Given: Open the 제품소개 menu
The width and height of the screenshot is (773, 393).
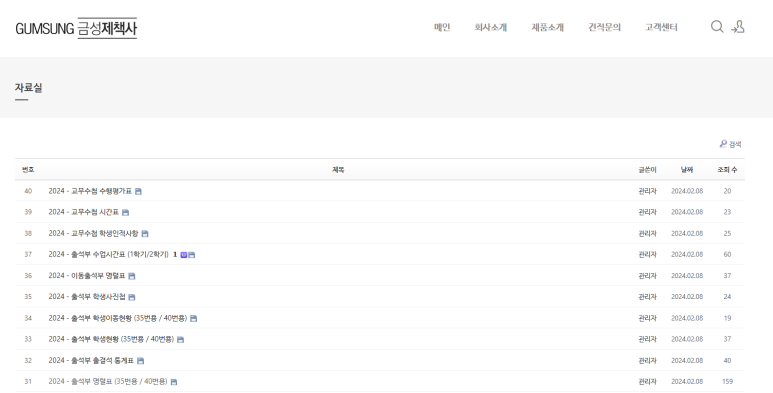Looking at the screenshot, I should point(547,27).
